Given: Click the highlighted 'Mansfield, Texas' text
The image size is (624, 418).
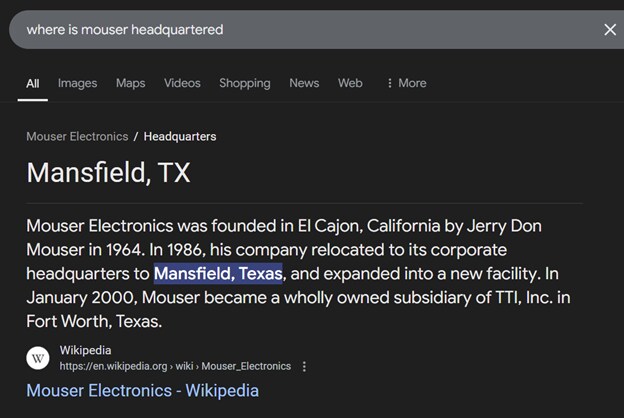Looking at the screenshot, I should (x=218, y=273).
